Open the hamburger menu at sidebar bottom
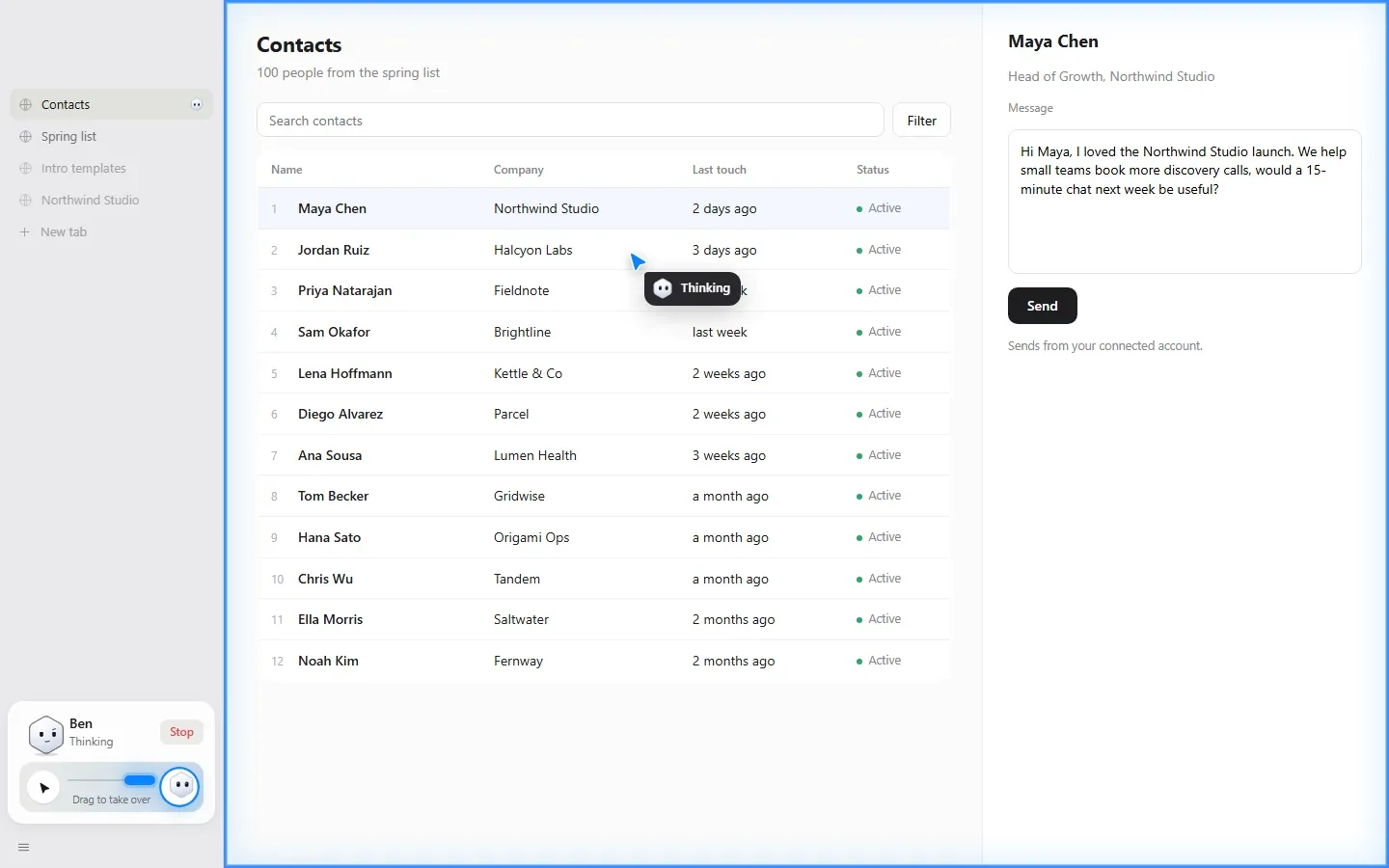The width and height of the screenshot is (1389, 868). pyautogui.click(x=24, y=848)
